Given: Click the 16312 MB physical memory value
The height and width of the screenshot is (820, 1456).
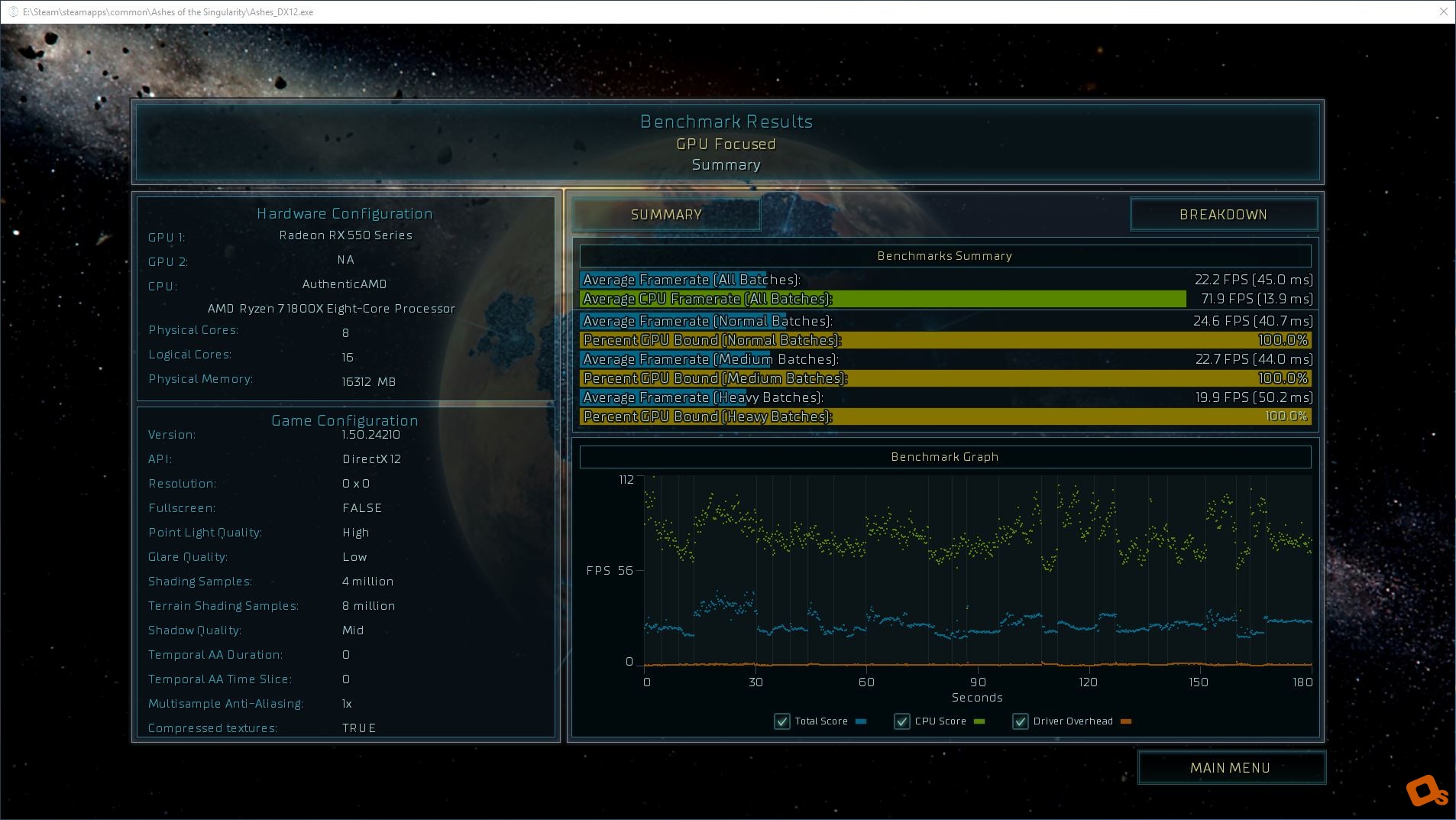Looking at the screenshot, I should click(369, 382).
